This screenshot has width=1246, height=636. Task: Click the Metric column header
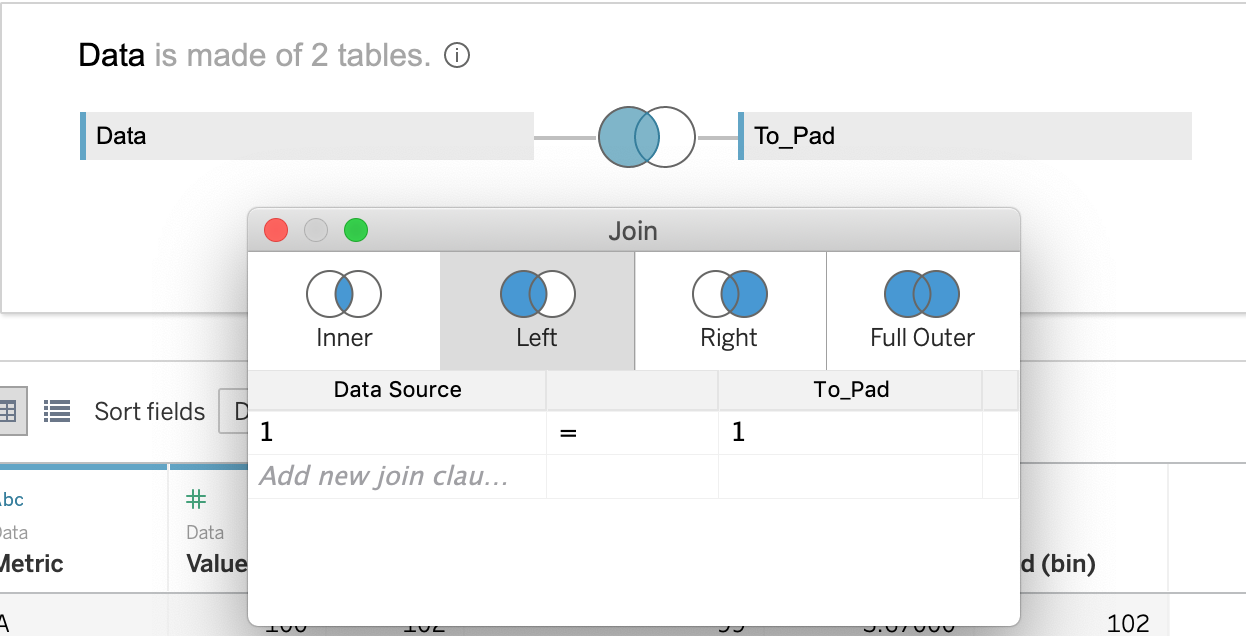pos(30,564)
